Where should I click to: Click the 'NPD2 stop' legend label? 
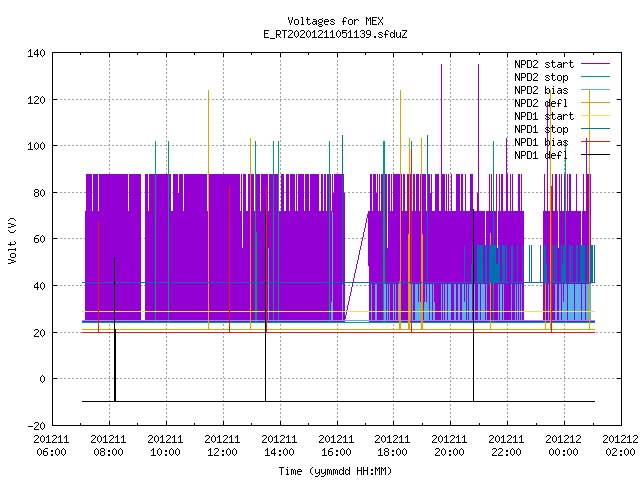click(541, 77)
